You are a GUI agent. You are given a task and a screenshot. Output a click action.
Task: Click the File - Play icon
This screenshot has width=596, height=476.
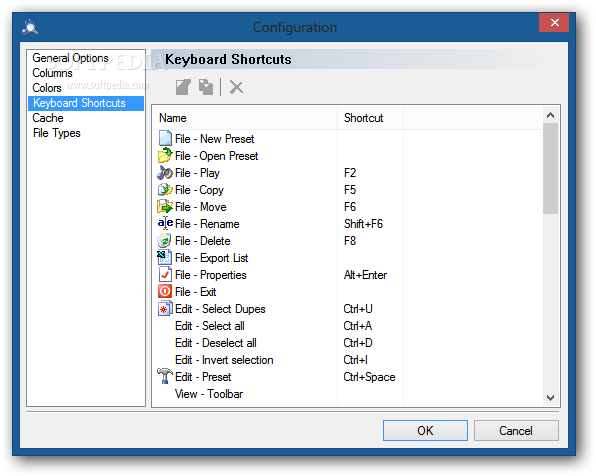tap(165, 173)
